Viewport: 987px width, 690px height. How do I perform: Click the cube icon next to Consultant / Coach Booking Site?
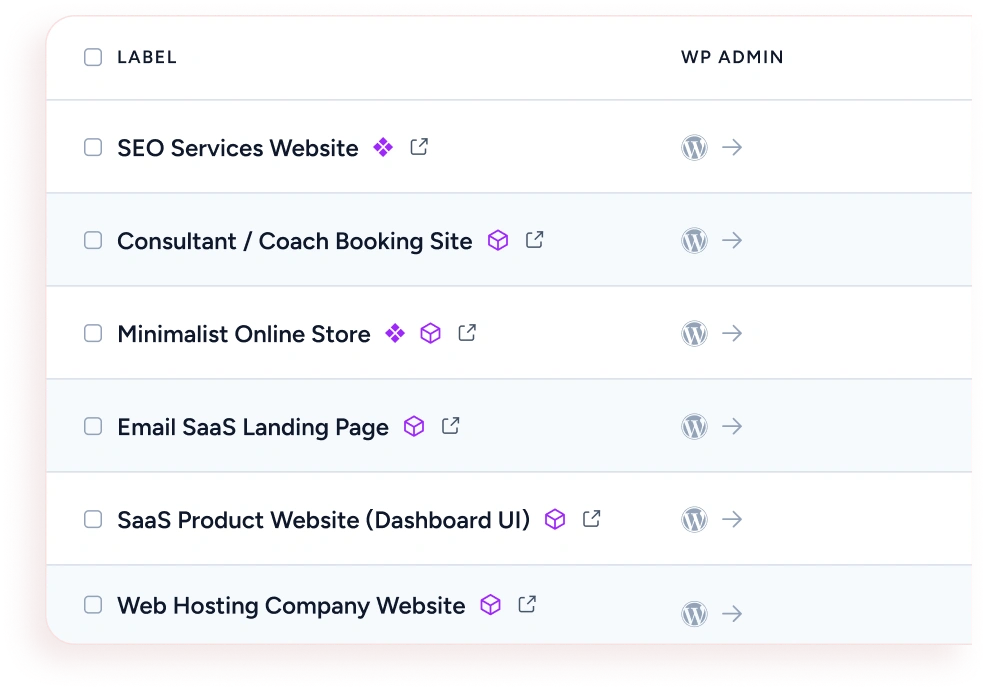pos(497,241)
